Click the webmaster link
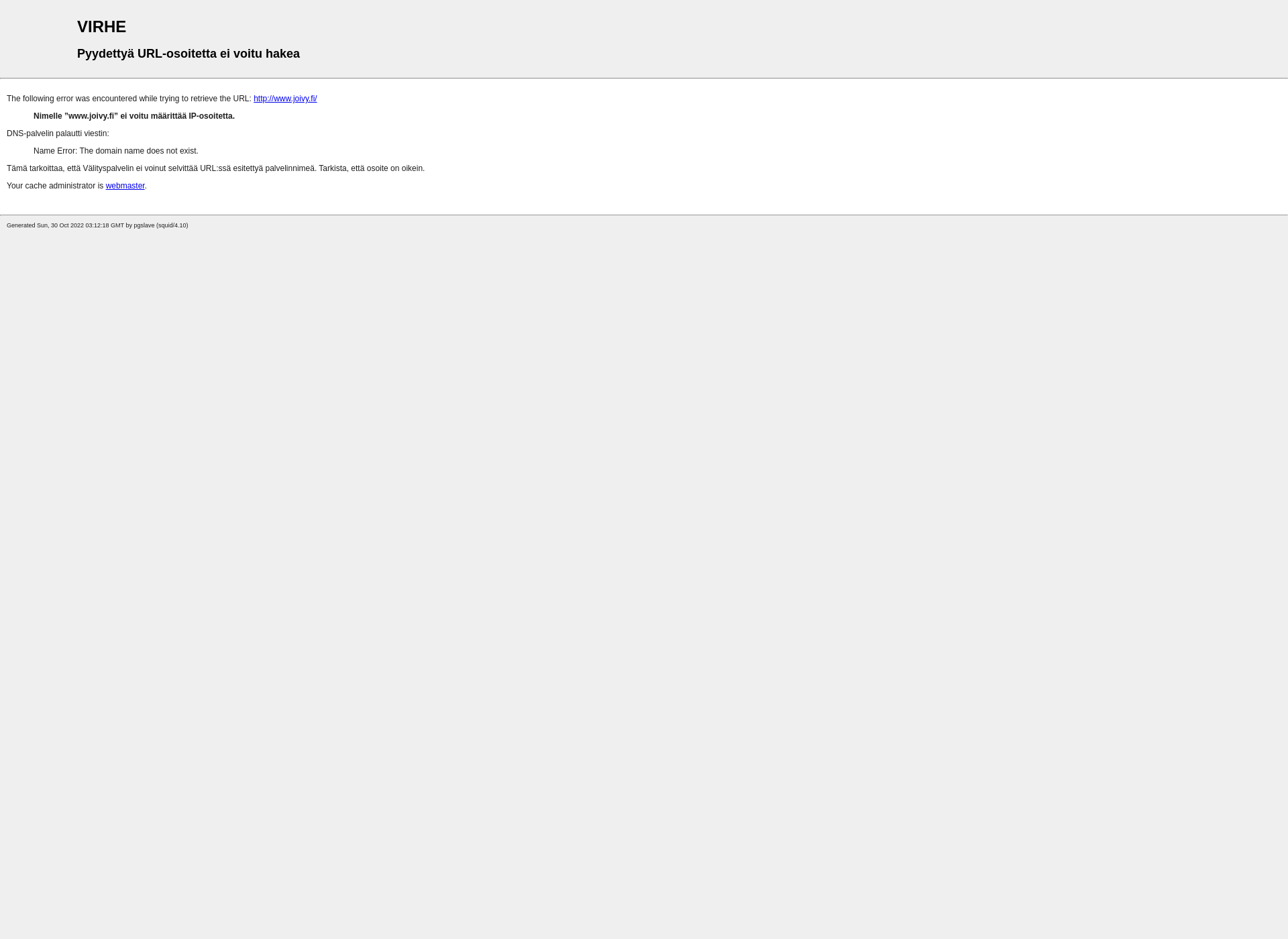 (125, 185)
